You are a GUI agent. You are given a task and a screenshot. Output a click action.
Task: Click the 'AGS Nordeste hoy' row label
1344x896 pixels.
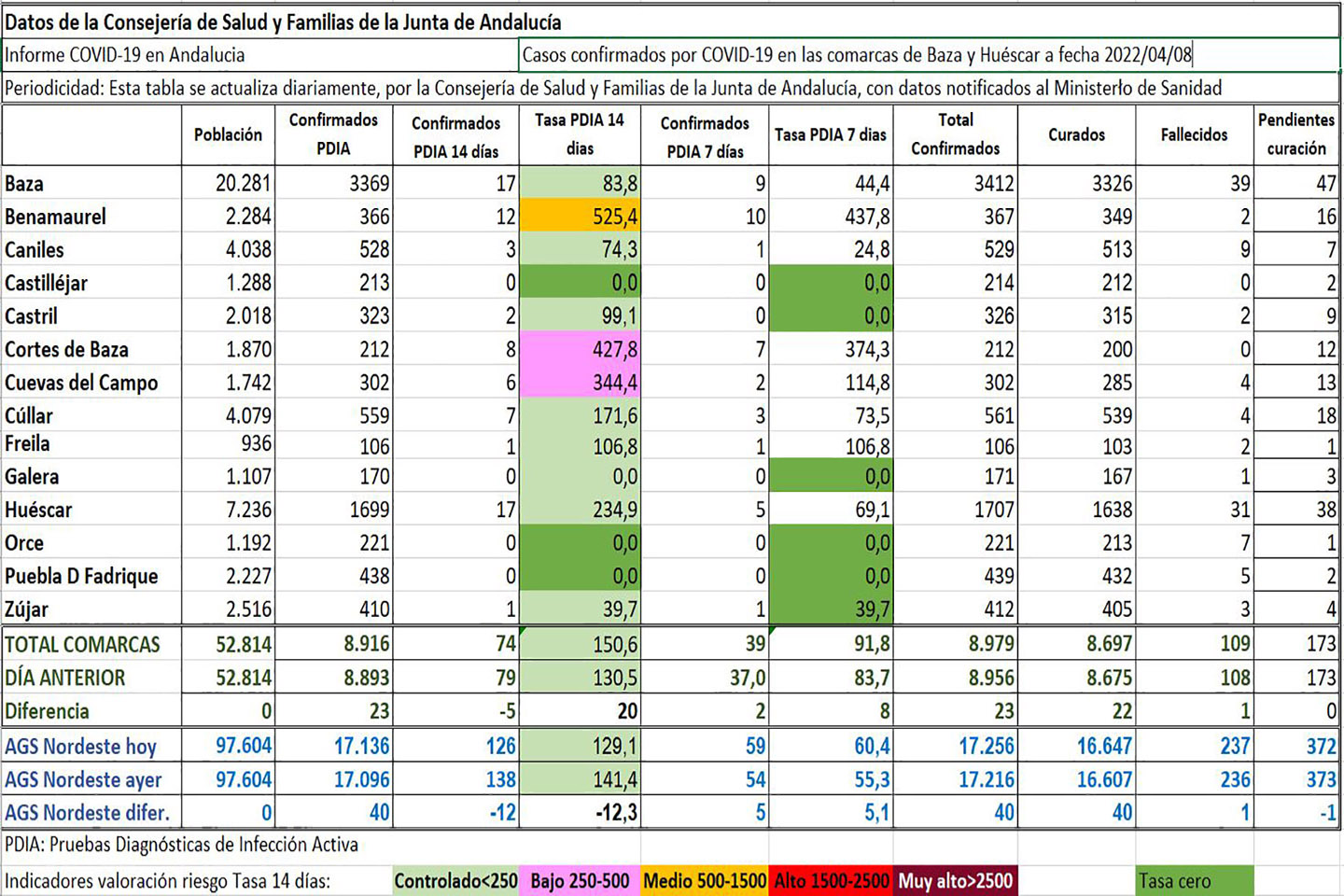pyautogui.click(x=91, y=746)
